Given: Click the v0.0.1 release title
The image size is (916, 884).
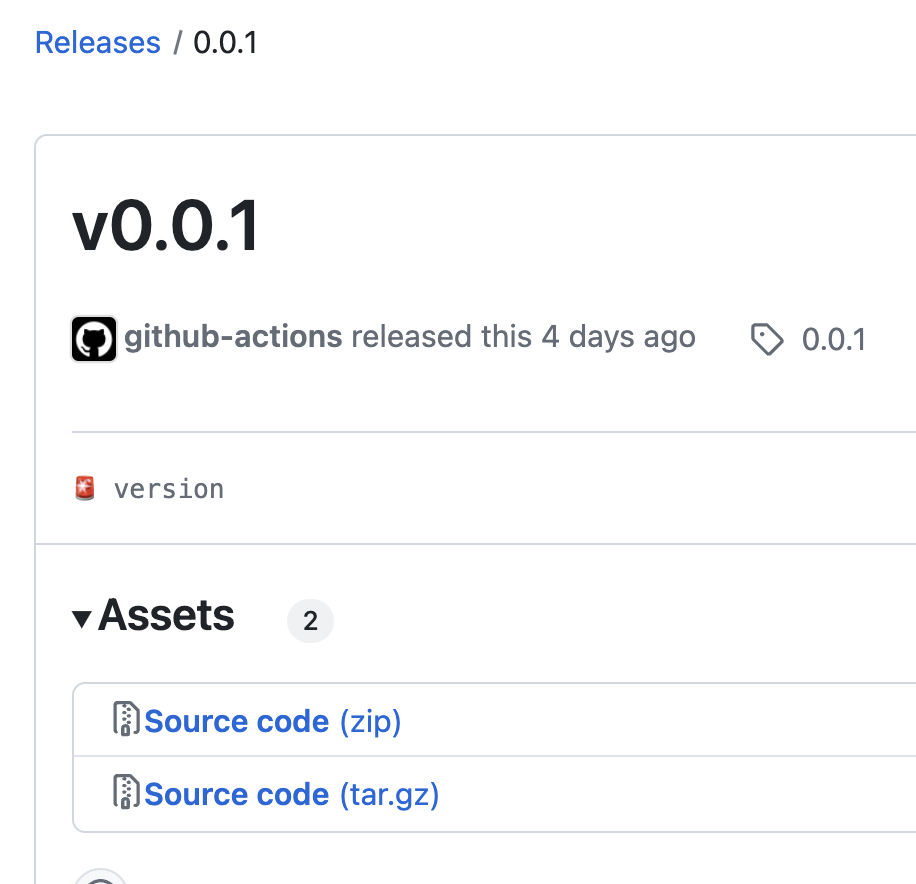Looking at the screenshot, I should coord(165,227).
